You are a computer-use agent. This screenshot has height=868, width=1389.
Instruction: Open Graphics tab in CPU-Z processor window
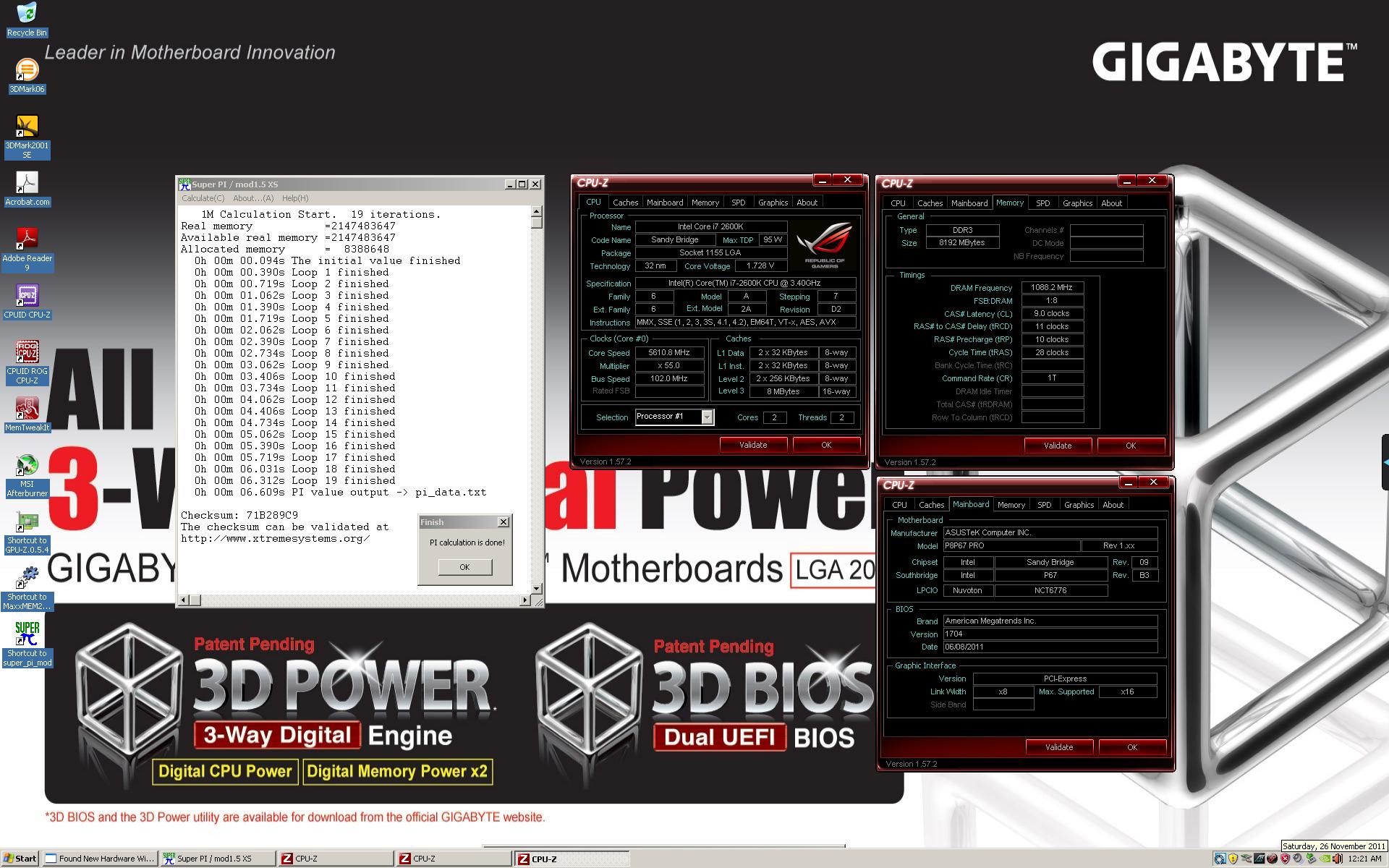pyautogui.click(x=773, y=203)
